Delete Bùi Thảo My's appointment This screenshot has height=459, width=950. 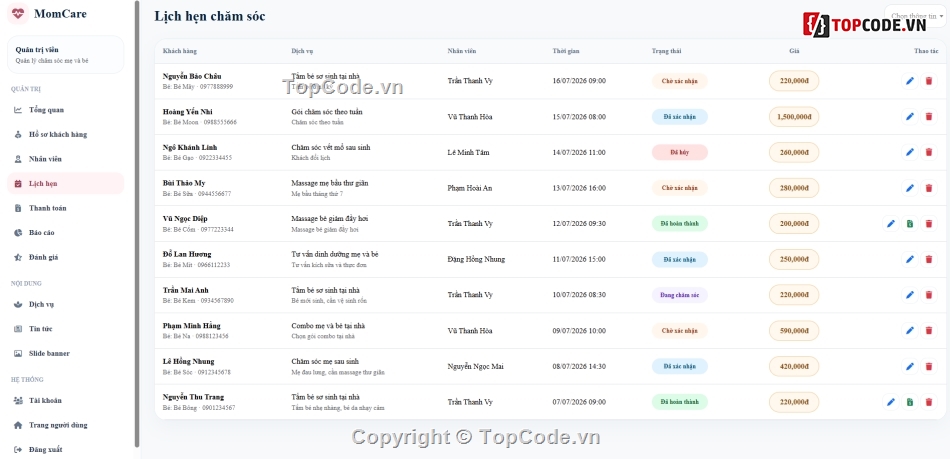(929, 188)
